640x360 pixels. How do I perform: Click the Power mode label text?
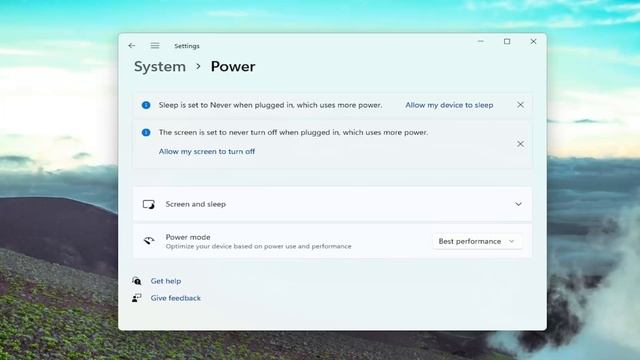point(188,237)
